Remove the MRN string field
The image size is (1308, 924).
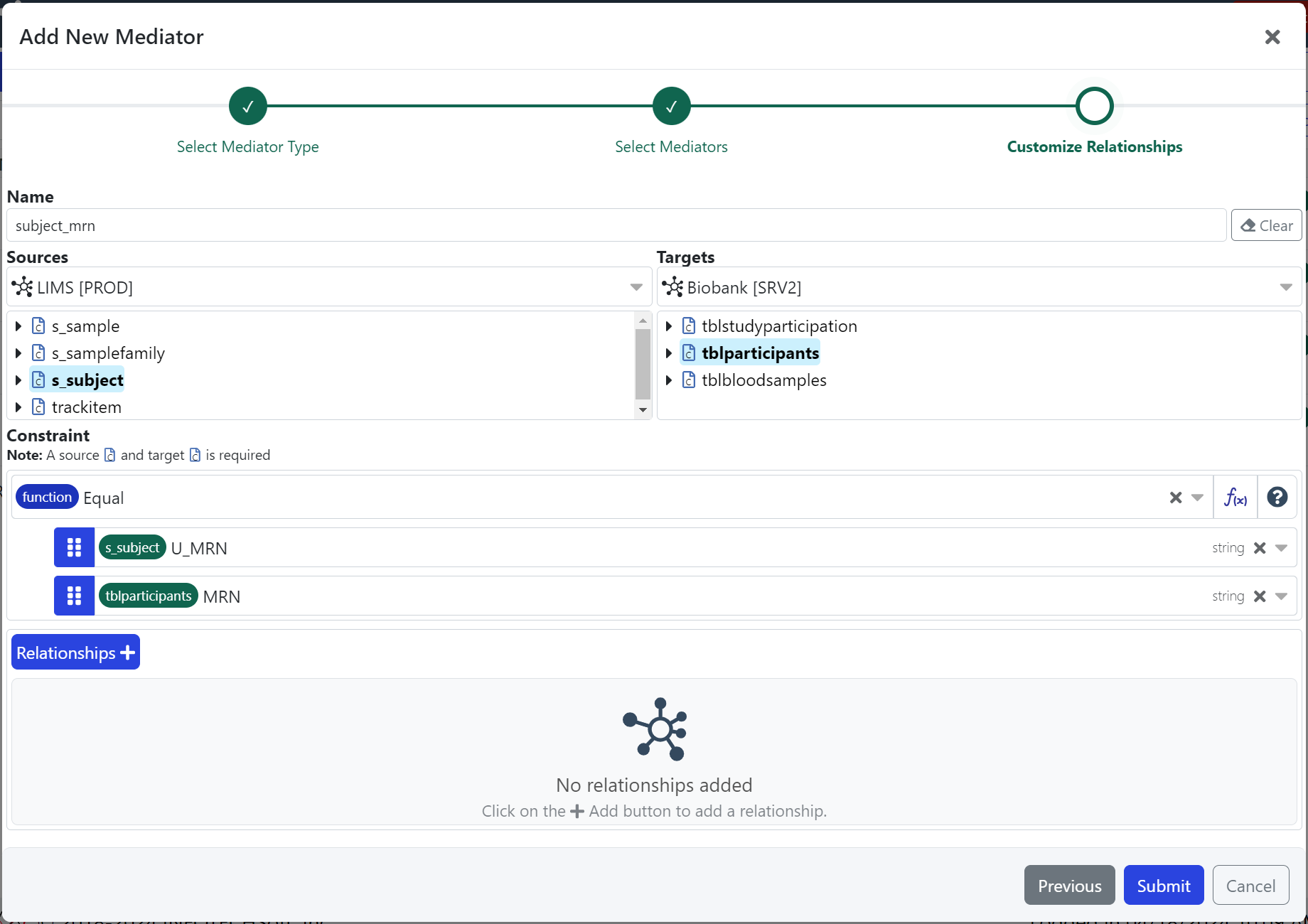1260,596
